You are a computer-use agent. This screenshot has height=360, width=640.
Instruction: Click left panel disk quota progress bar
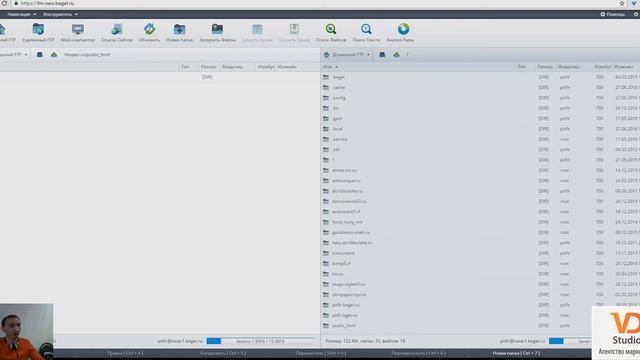[260, 341]
